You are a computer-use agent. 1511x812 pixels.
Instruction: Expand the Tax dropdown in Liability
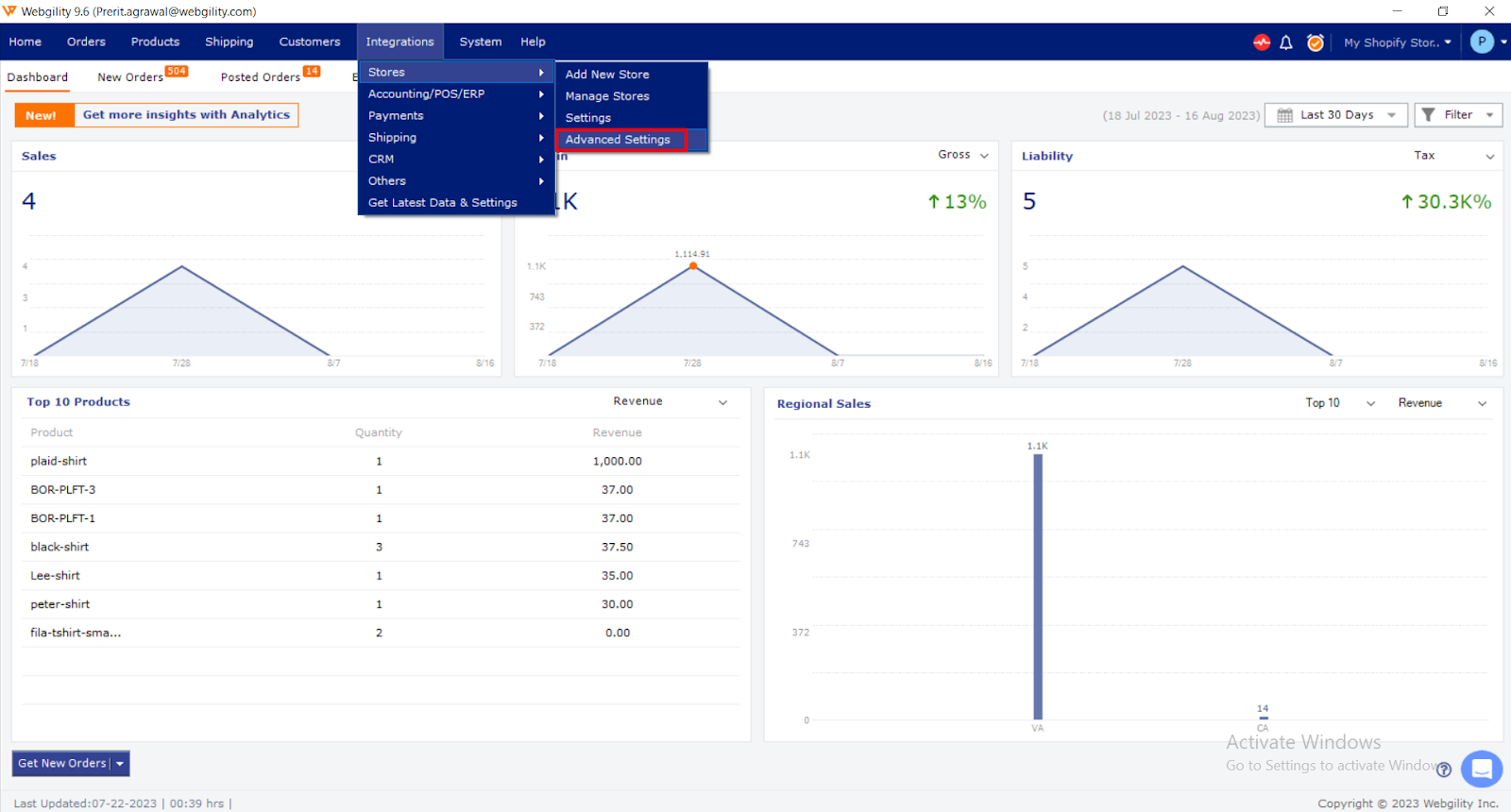coord(1454,156)
